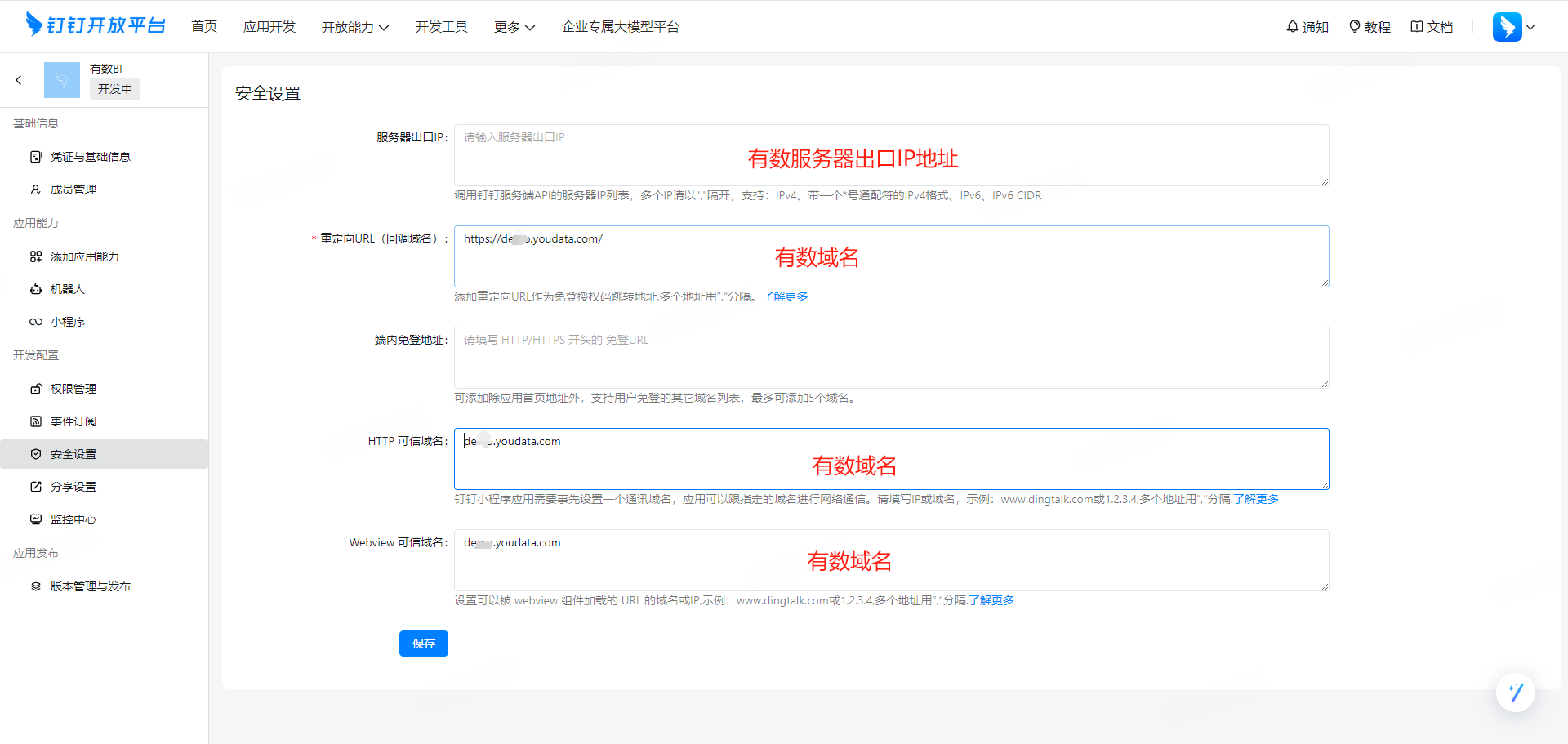Screen dimensions: 1568x744
Task: Open 机器人 robot sidebar item
Action: (67, 289)
